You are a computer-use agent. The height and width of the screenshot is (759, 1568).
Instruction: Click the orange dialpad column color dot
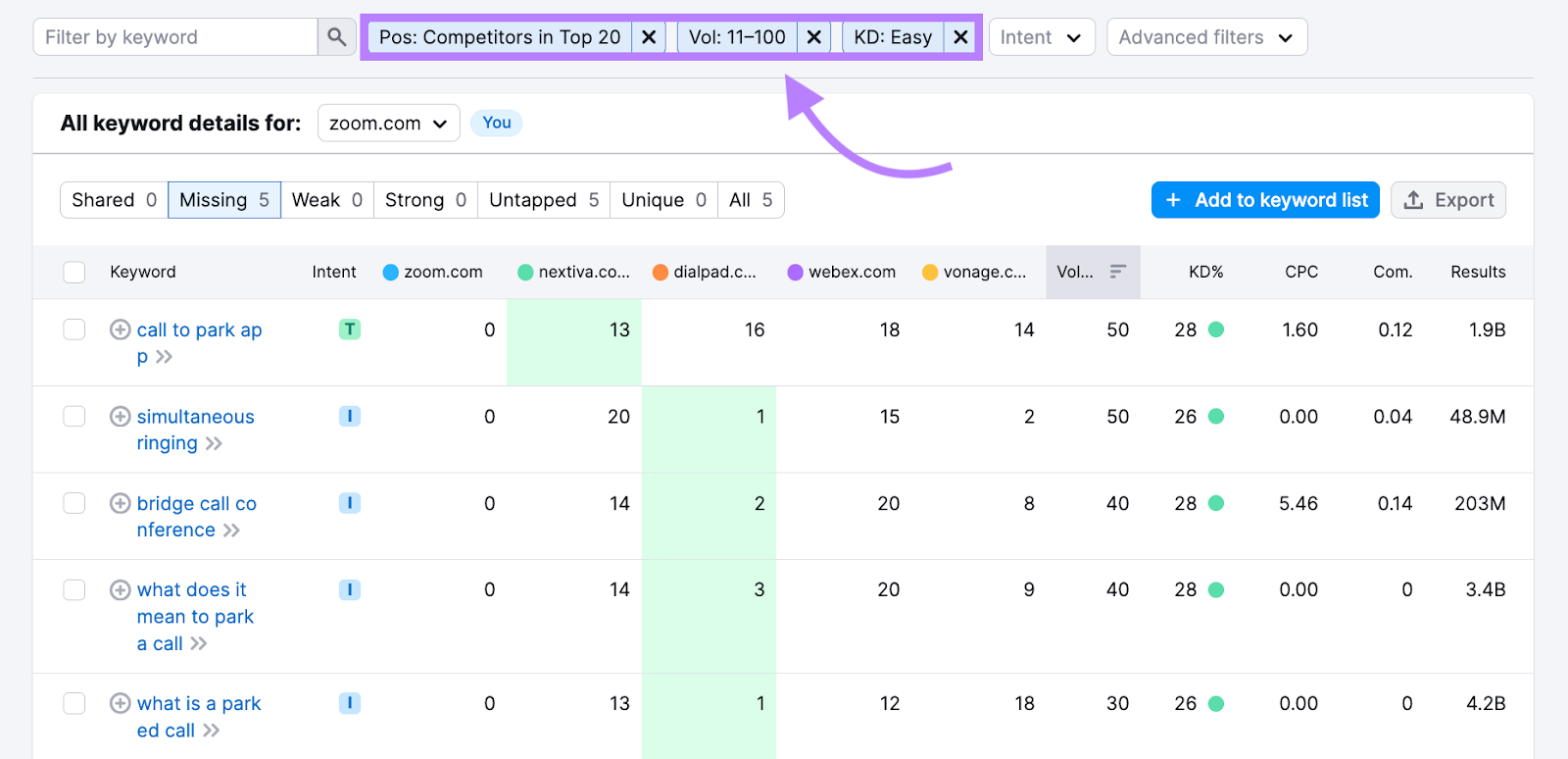click(x=661, y=273)
